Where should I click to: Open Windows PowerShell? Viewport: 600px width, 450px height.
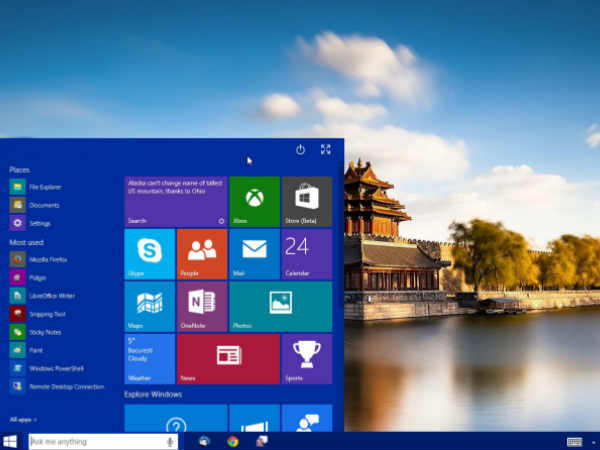click(47, 368)
